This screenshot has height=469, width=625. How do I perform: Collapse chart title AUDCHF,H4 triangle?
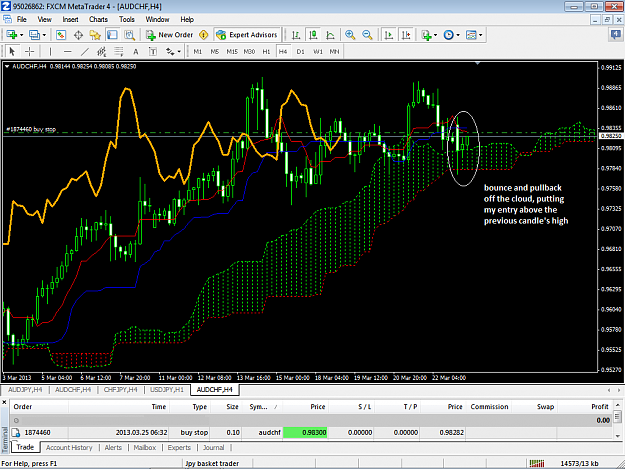pos(7,67)
